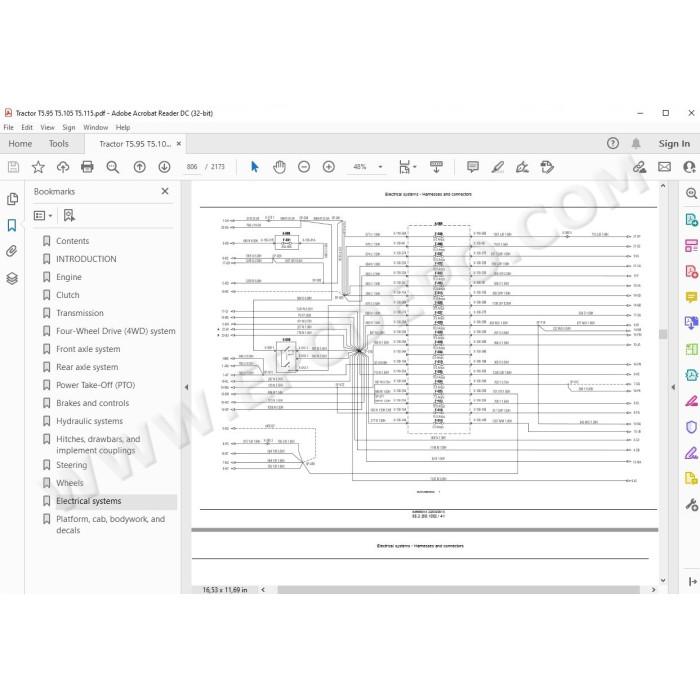The image size is (700, 700).
Task: Open the Sign menu
Action: point(69,127)
